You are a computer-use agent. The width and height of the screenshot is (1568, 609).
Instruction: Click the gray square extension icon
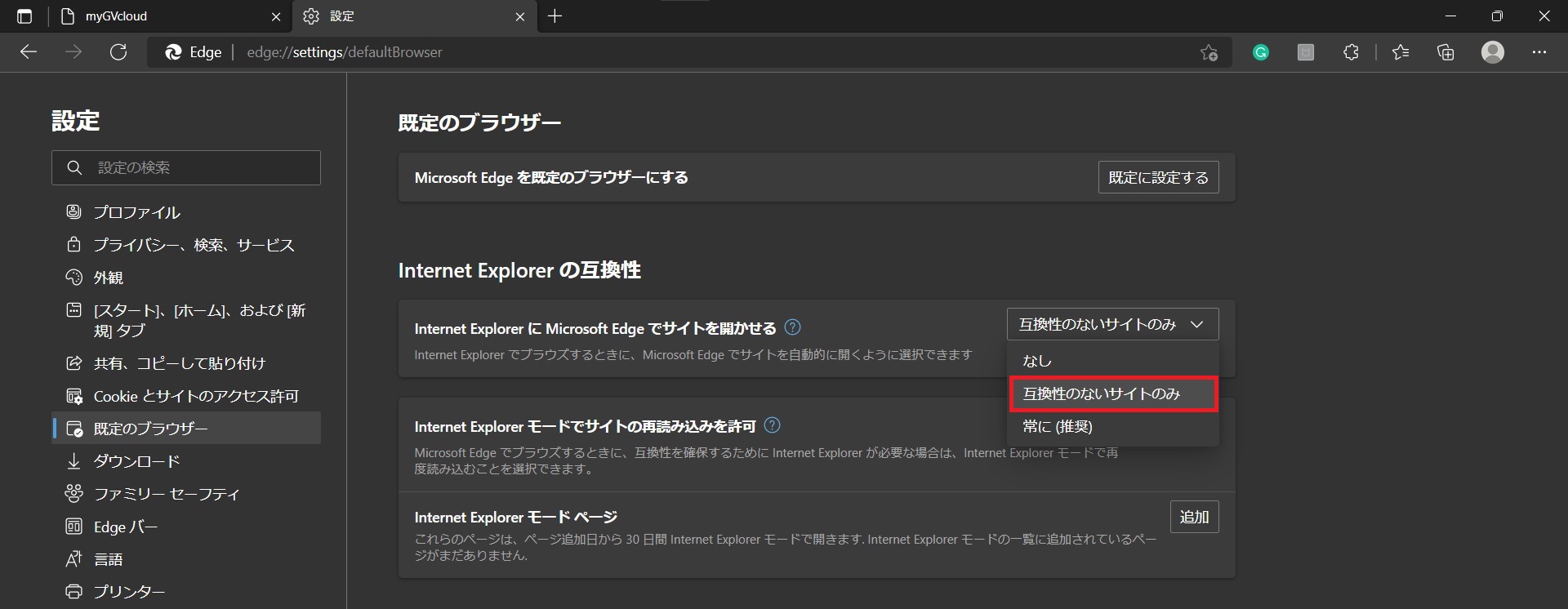pos(1306,53)
